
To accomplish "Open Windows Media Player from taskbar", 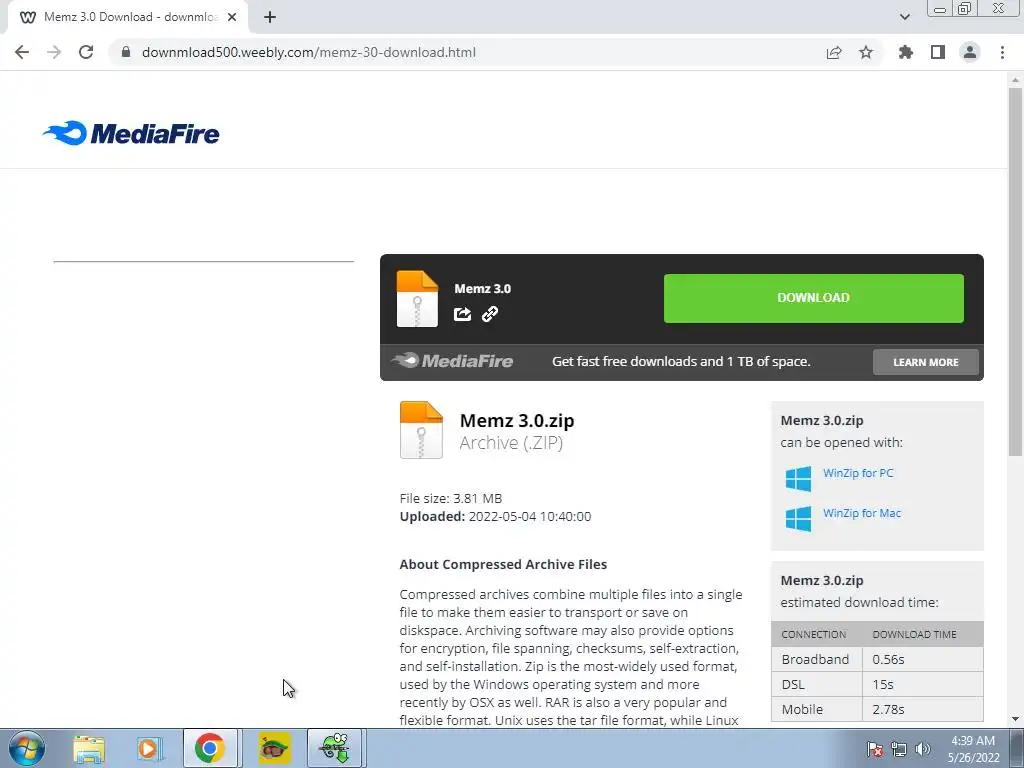I will [150, 749].
